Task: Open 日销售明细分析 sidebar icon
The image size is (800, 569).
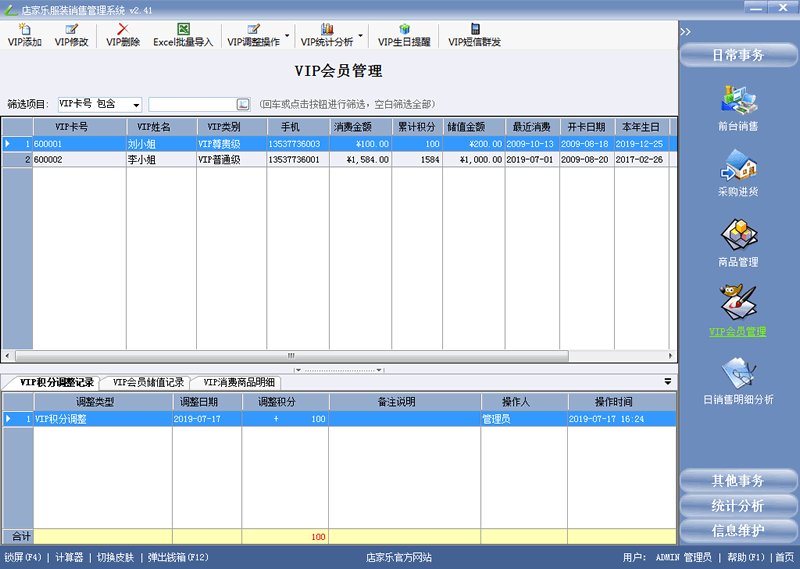Action: click(738, 378)
